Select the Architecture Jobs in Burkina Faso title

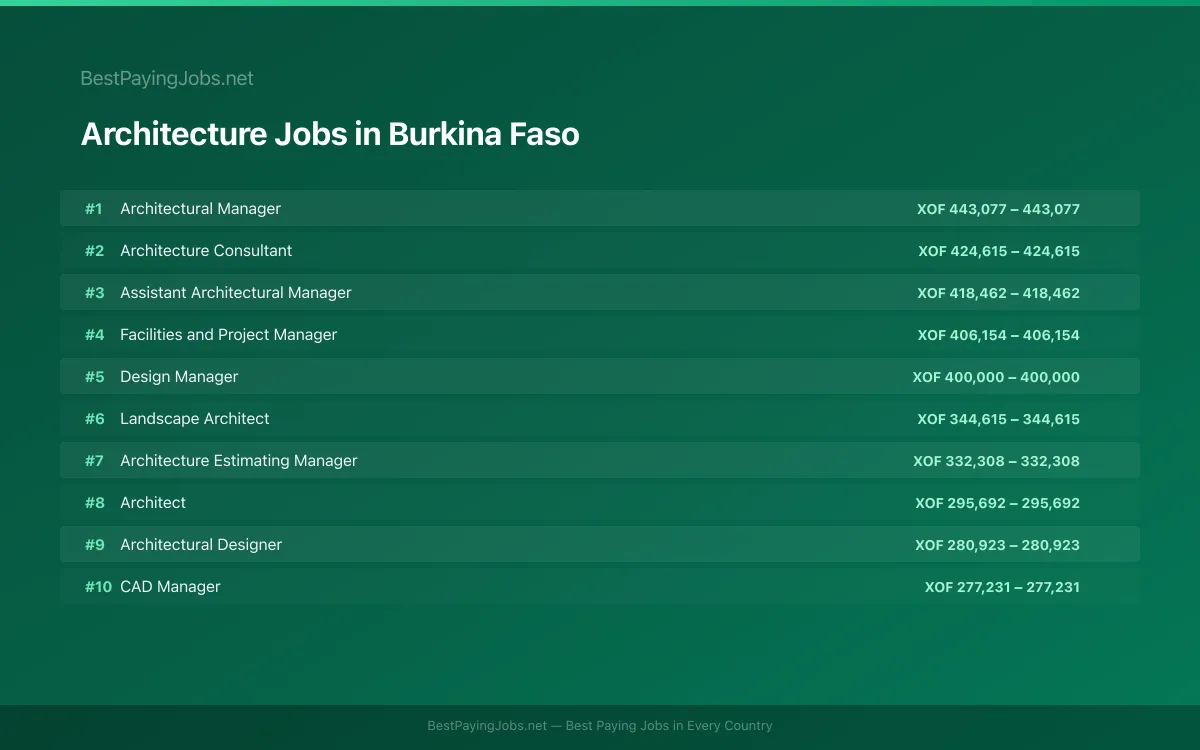330,134
